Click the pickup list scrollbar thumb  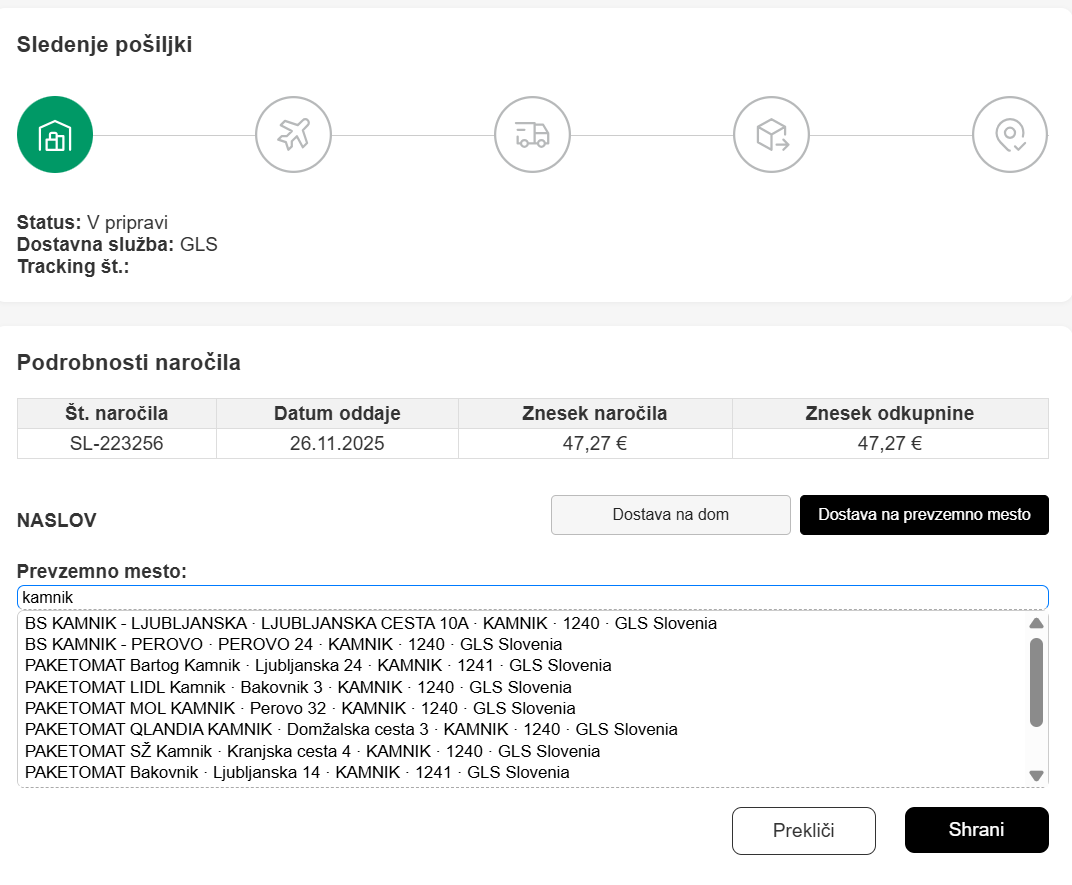pyautogui.click(x=1036, y=682)
